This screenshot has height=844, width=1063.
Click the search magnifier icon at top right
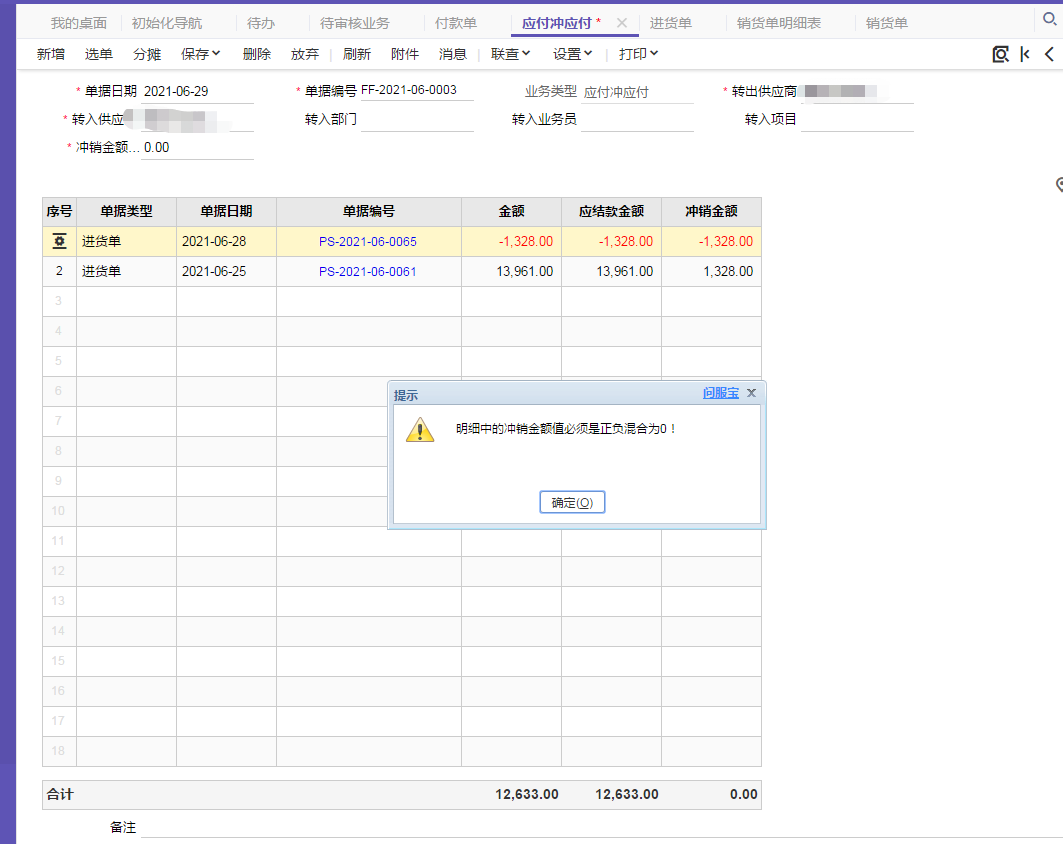(x=1049, y=19)
